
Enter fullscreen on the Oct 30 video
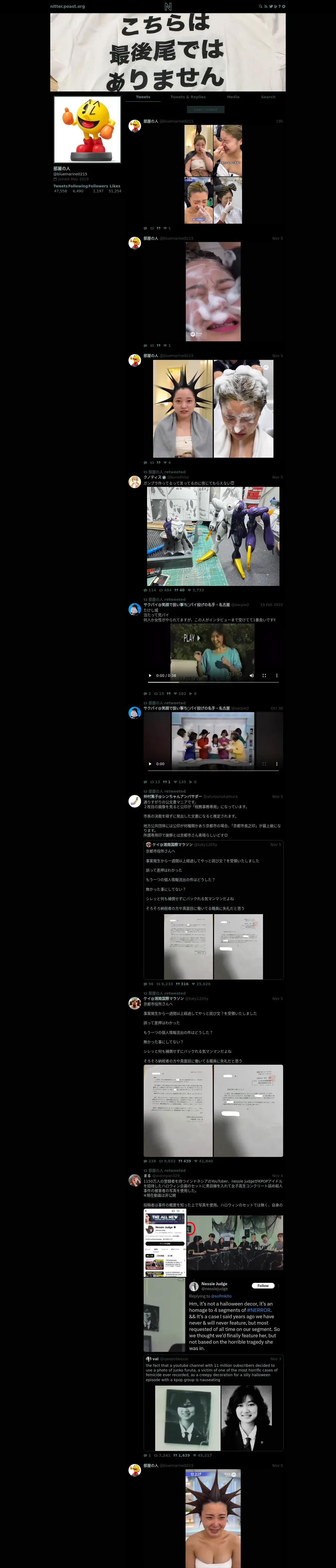264,763
